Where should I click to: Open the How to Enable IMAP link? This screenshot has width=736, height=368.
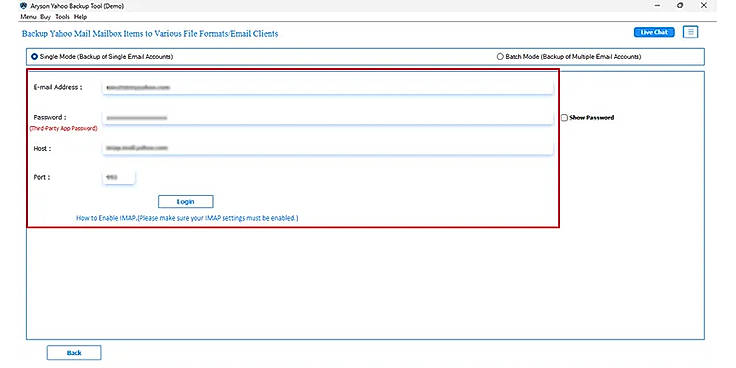click(187, 218)
